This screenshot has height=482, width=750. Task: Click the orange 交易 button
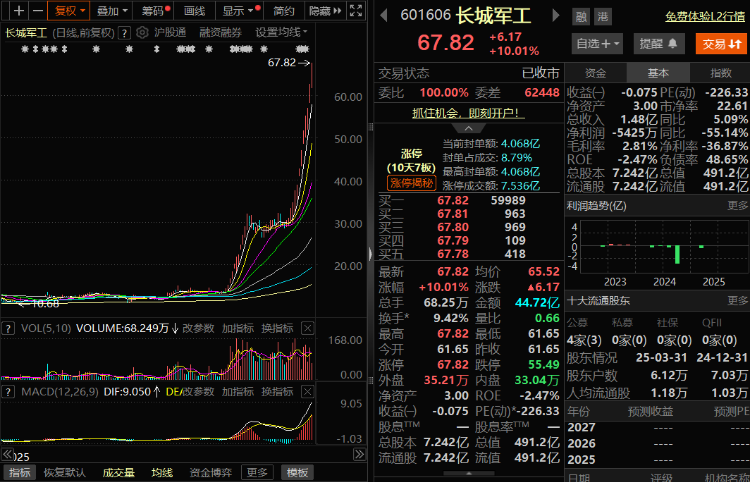point(721,44)
